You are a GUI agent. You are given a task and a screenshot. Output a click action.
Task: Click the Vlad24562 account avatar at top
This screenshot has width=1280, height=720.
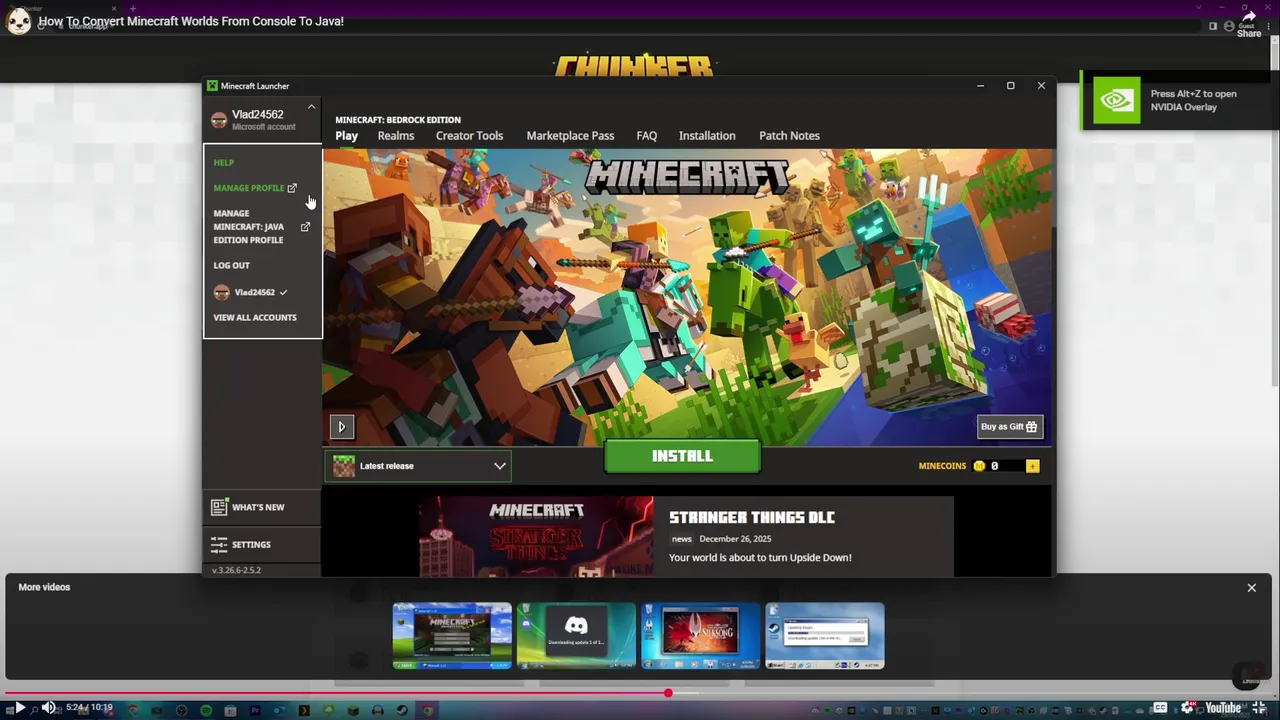(219, 120)
